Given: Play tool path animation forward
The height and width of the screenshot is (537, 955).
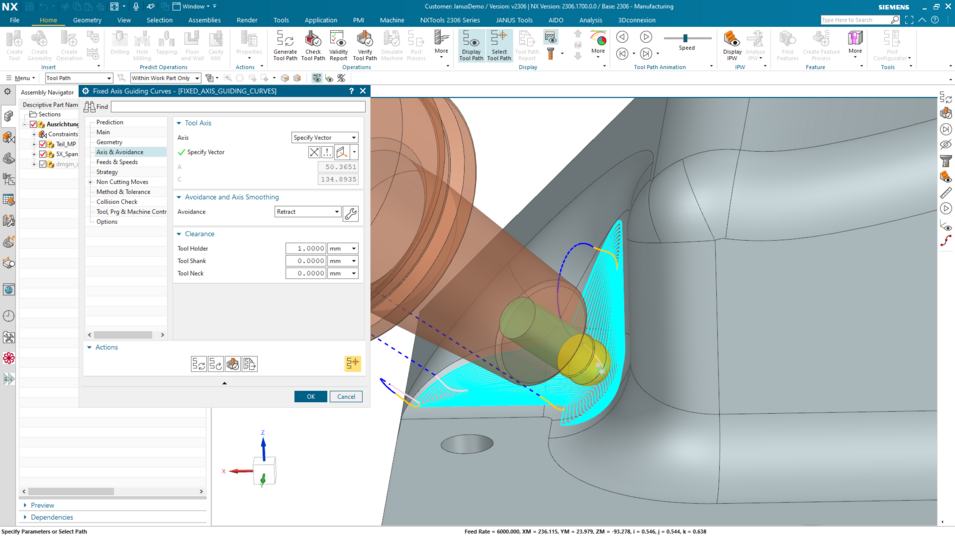Looking at the screenshot, I should (646, 37).
